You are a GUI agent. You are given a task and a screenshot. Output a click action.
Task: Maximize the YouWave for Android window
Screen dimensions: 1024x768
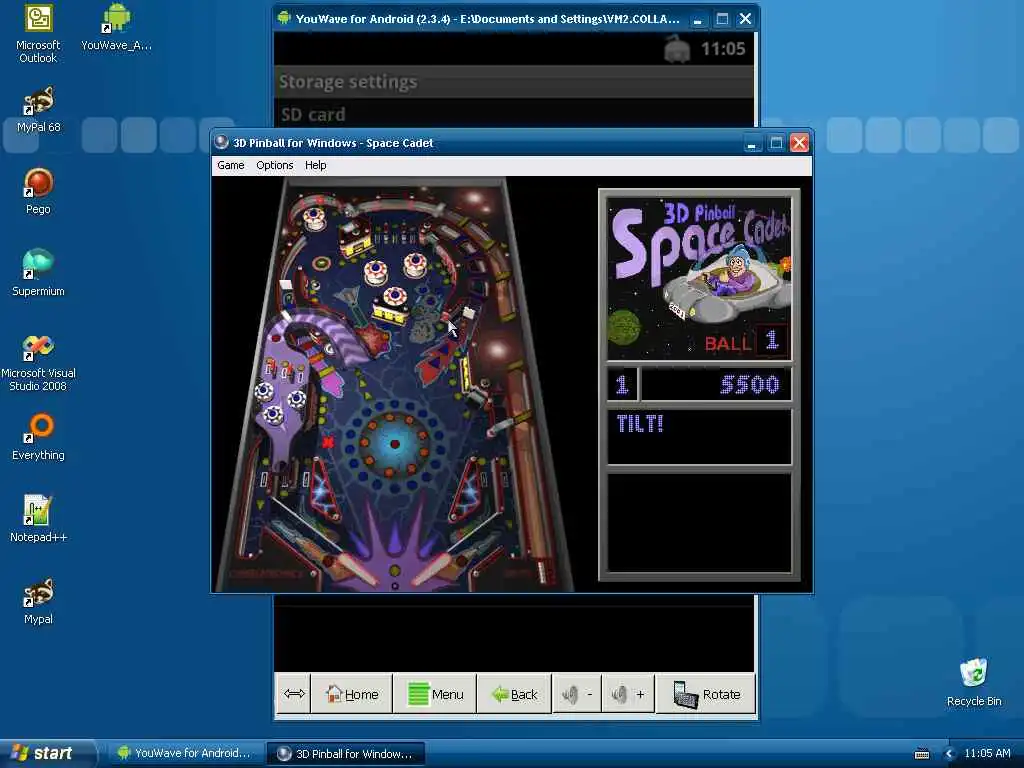[722, 19]
